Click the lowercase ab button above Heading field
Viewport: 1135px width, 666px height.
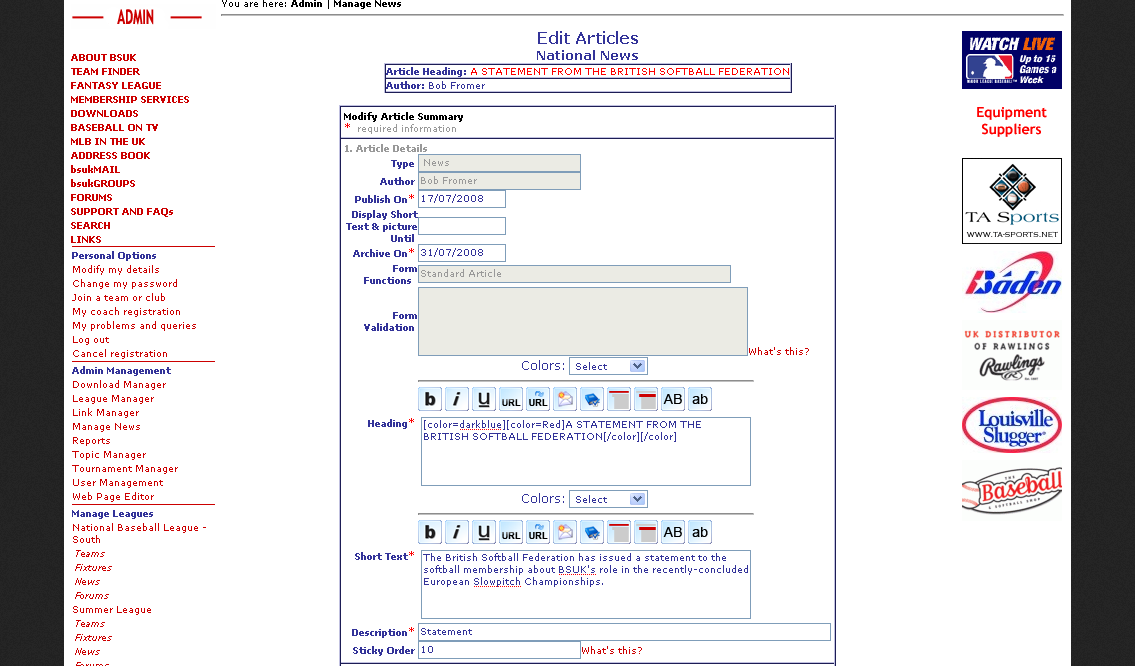point(700,399)
